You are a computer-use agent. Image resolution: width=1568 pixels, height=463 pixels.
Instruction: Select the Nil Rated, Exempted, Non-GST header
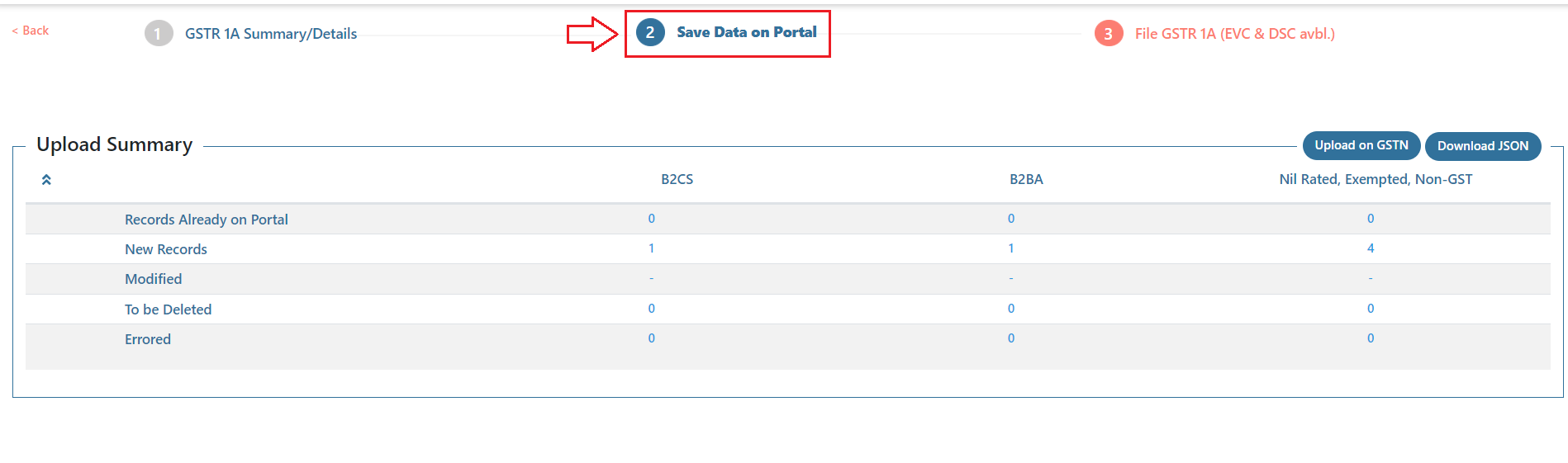click(1376, 179)
